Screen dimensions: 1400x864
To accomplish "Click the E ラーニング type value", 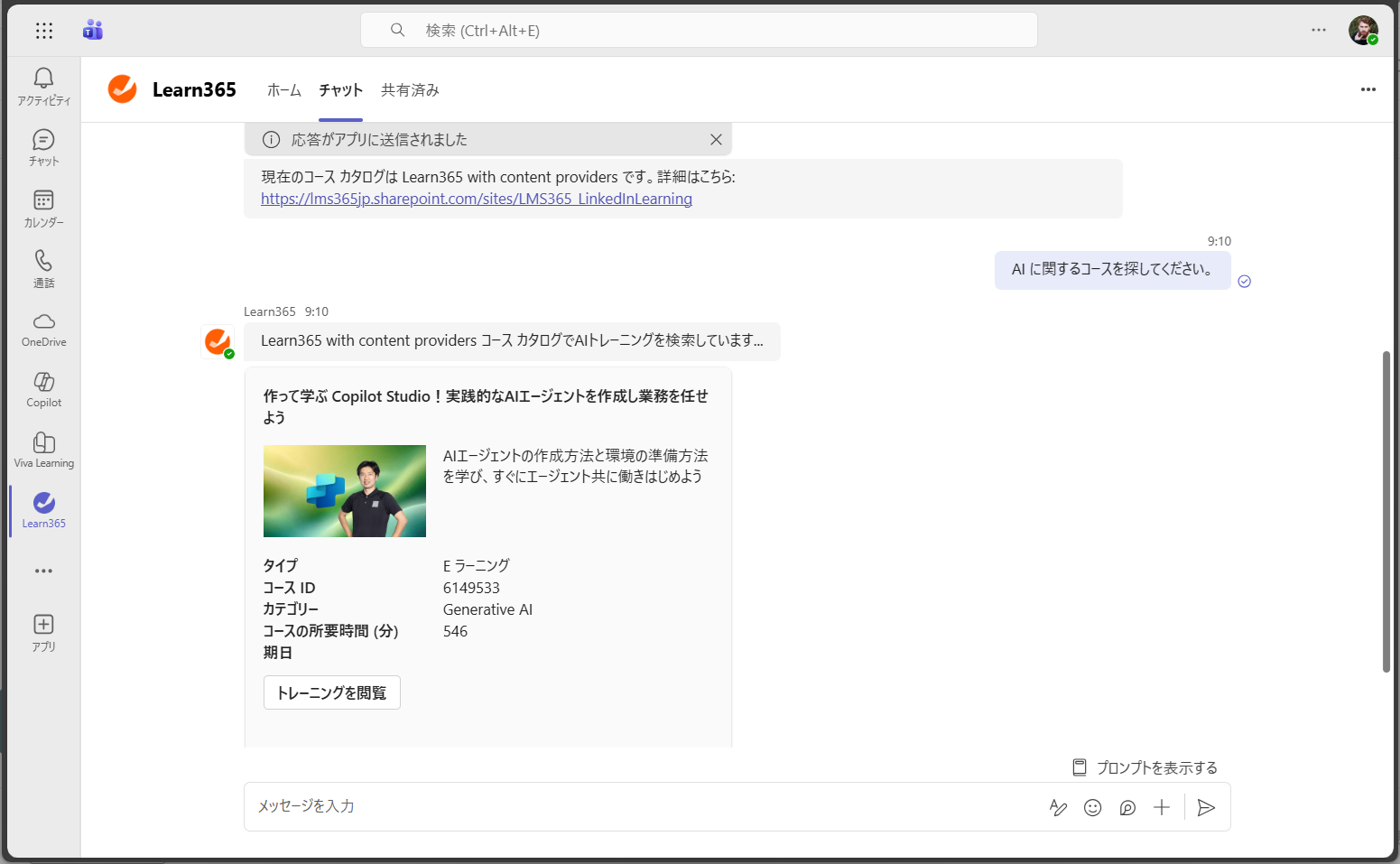I will click(x=476, y=566).
